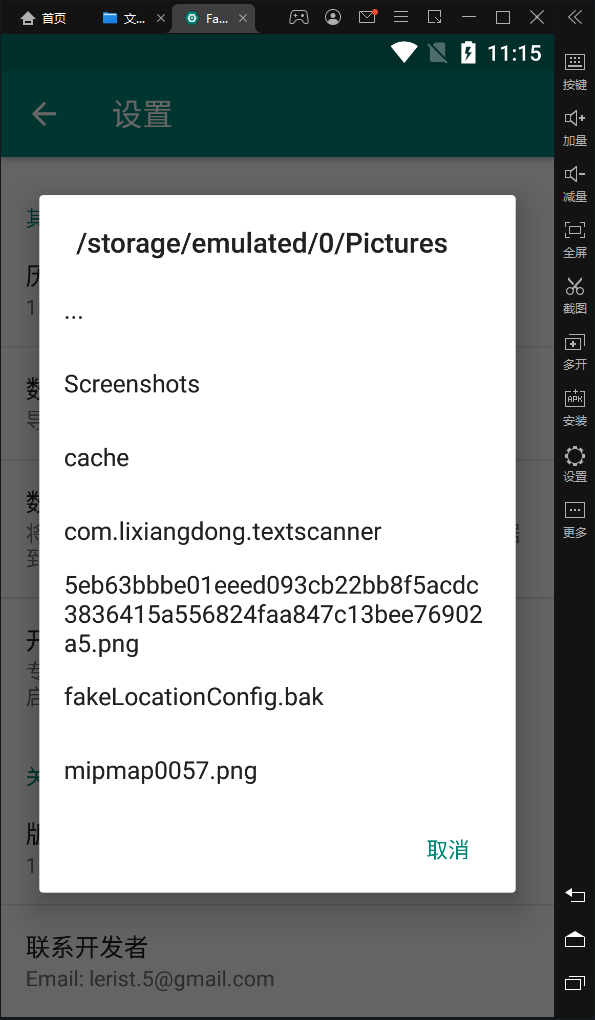This screenshot has width=595, height=1020.
Task: Enter fullscreen using the 全屏 icon
Action: coord(574,240)
